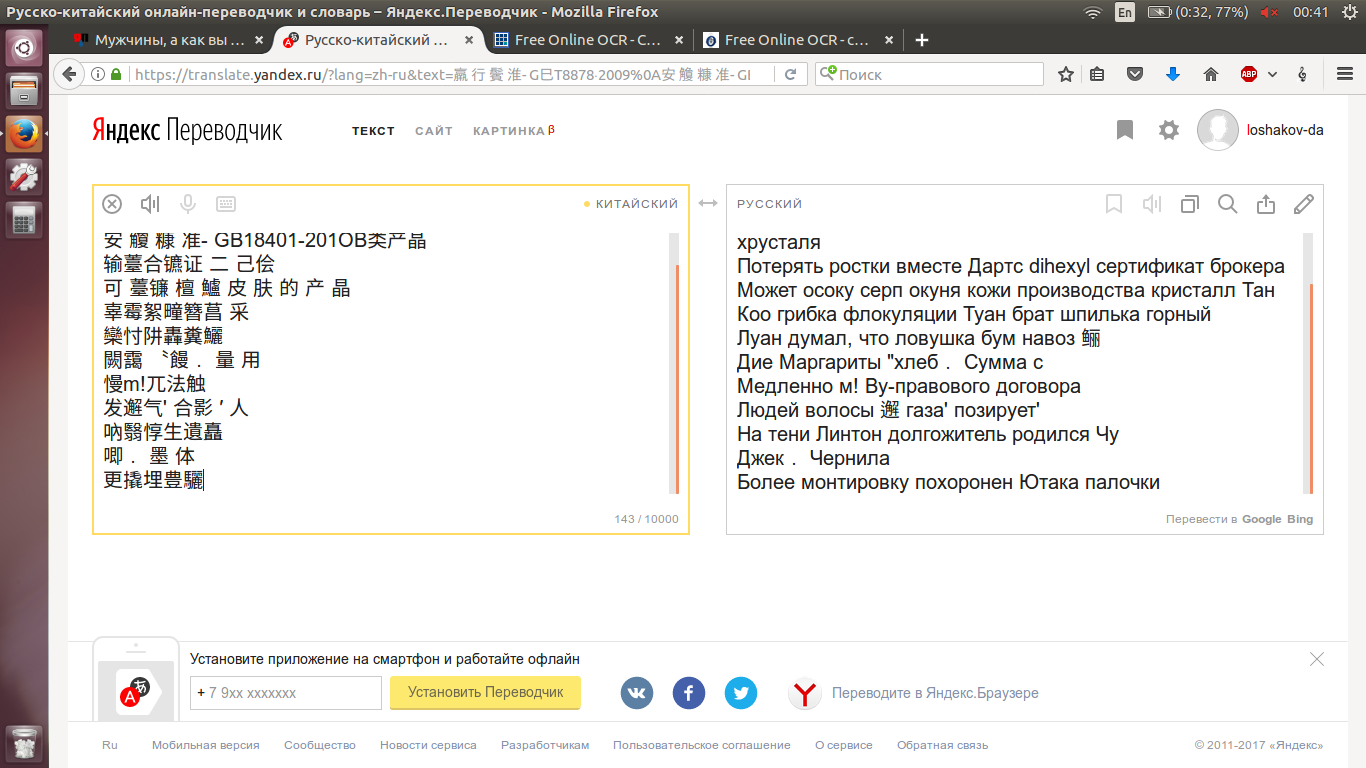Open Yandex Translate favorites bookmark in the header
Screen dimensions: 1366x768
coord(1125,130)
